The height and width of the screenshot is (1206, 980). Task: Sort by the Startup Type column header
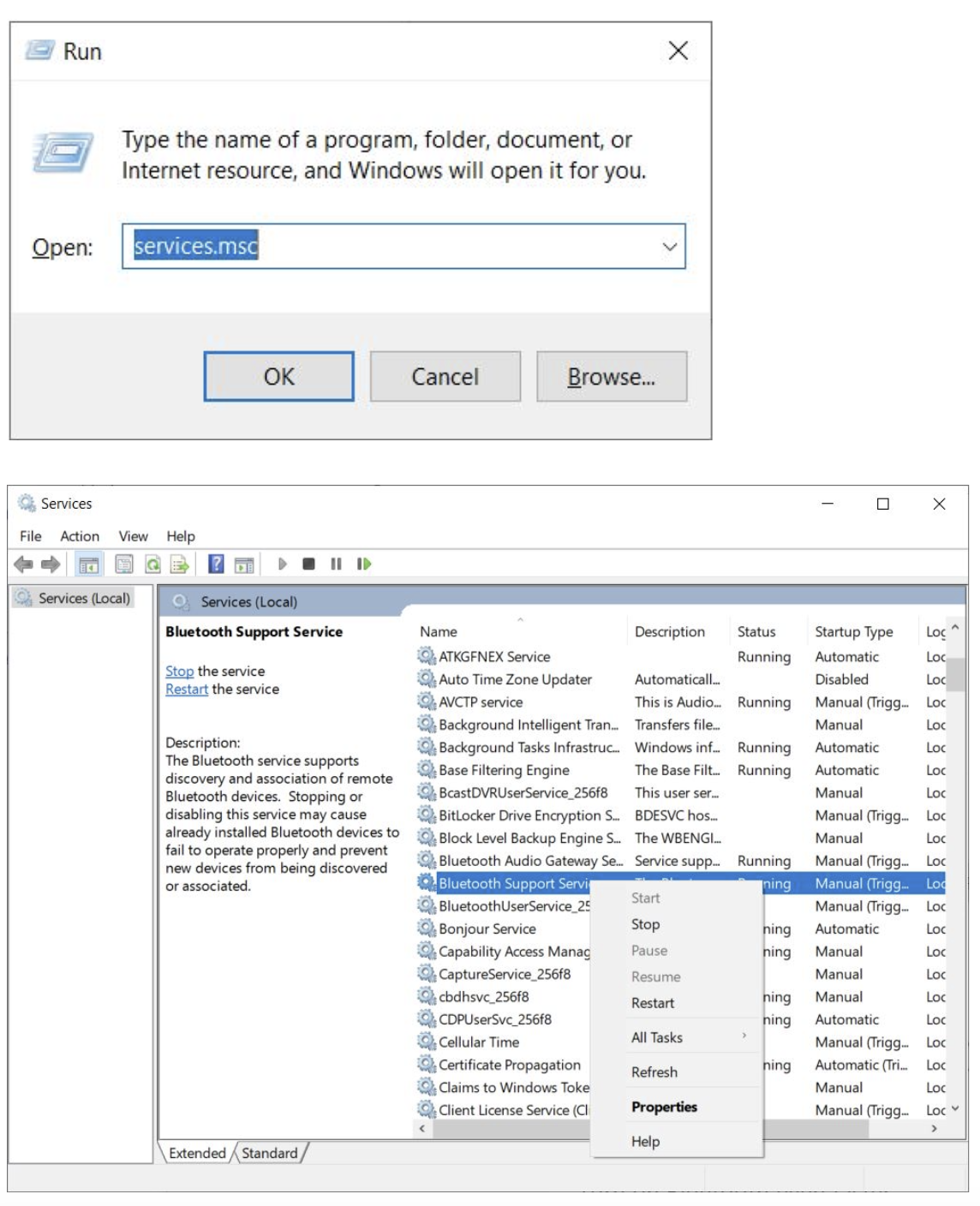pyautogui.click(x=863, y=631)
